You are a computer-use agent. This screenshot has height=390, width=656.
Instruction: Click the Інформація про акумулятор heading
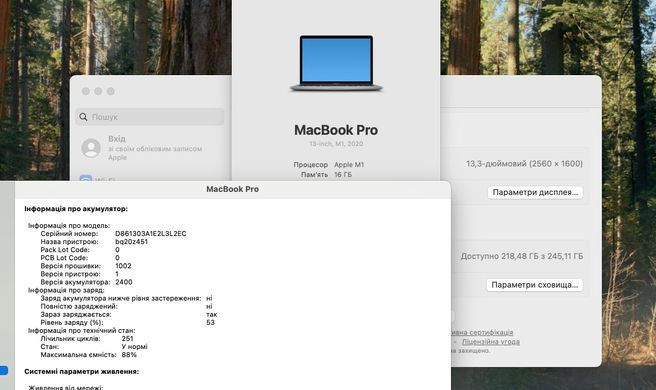coord(76,208)
